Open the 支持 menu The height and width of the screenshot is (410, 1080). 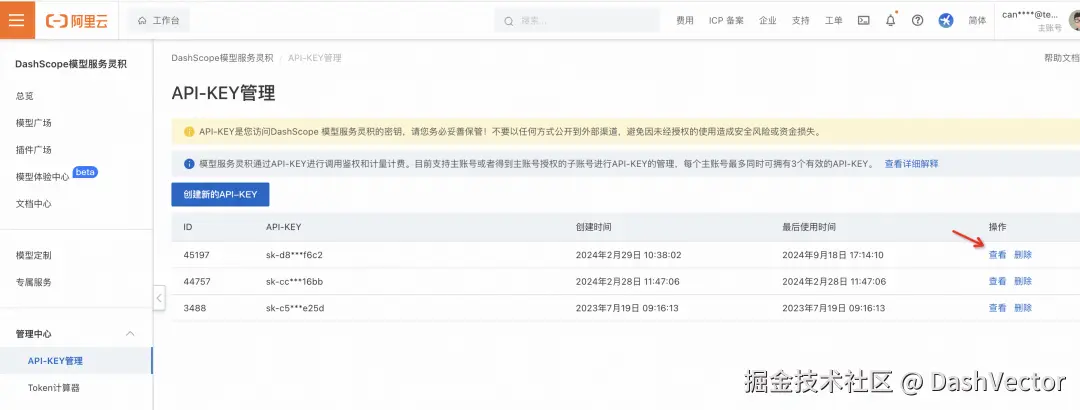(800, 21)
